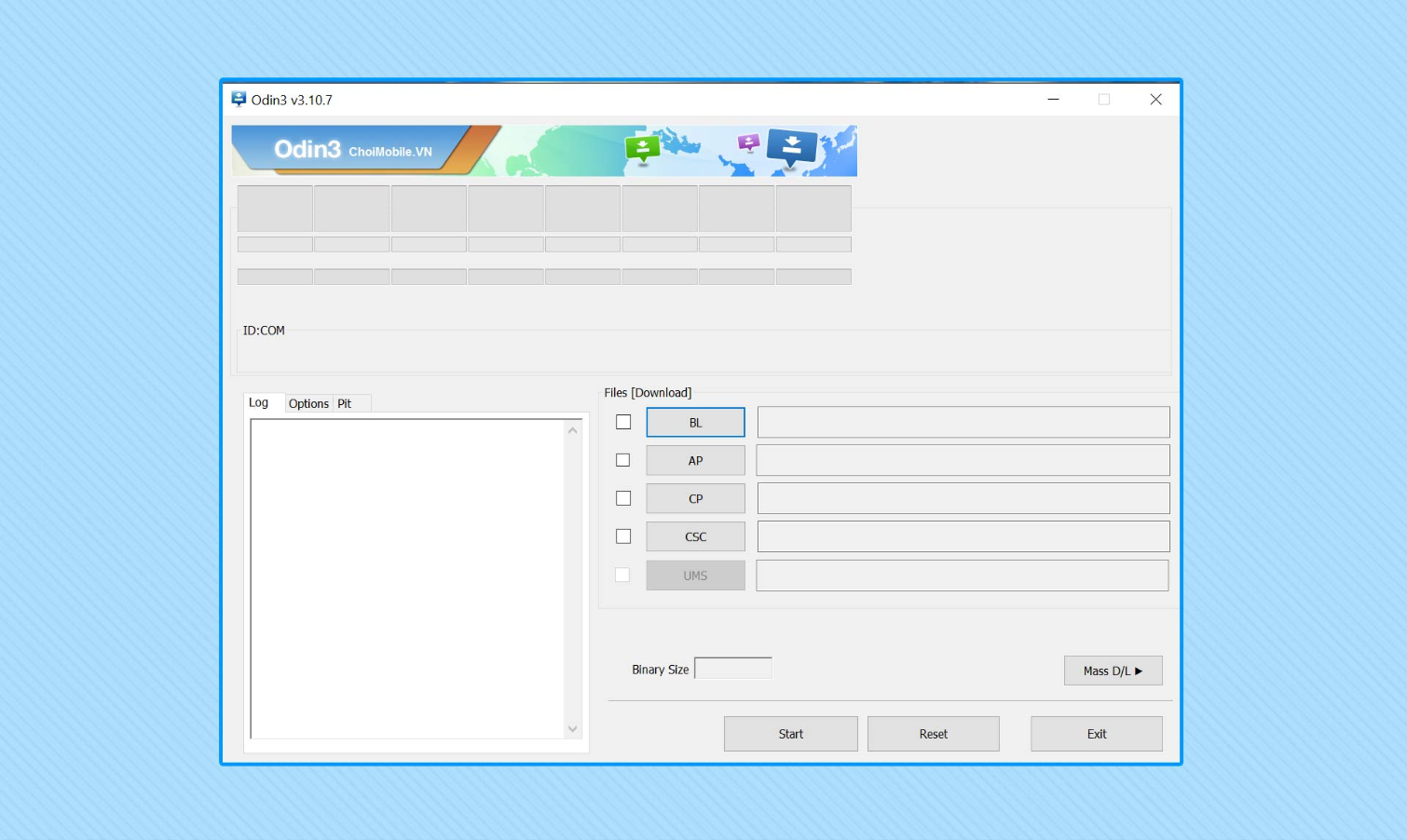Screen dimensions: 1407x840
Task: Toggle the CSC file checkbox
Action: click(623, 536)
